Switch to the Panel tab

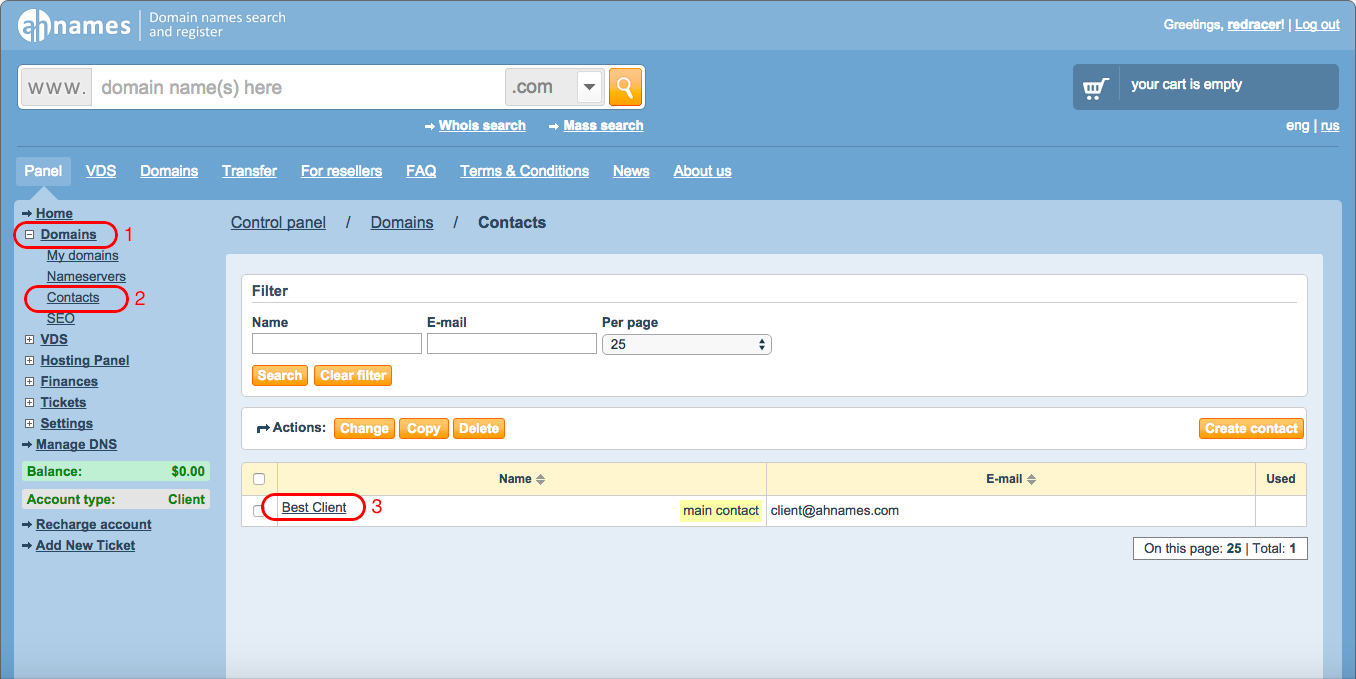point(43,171)
